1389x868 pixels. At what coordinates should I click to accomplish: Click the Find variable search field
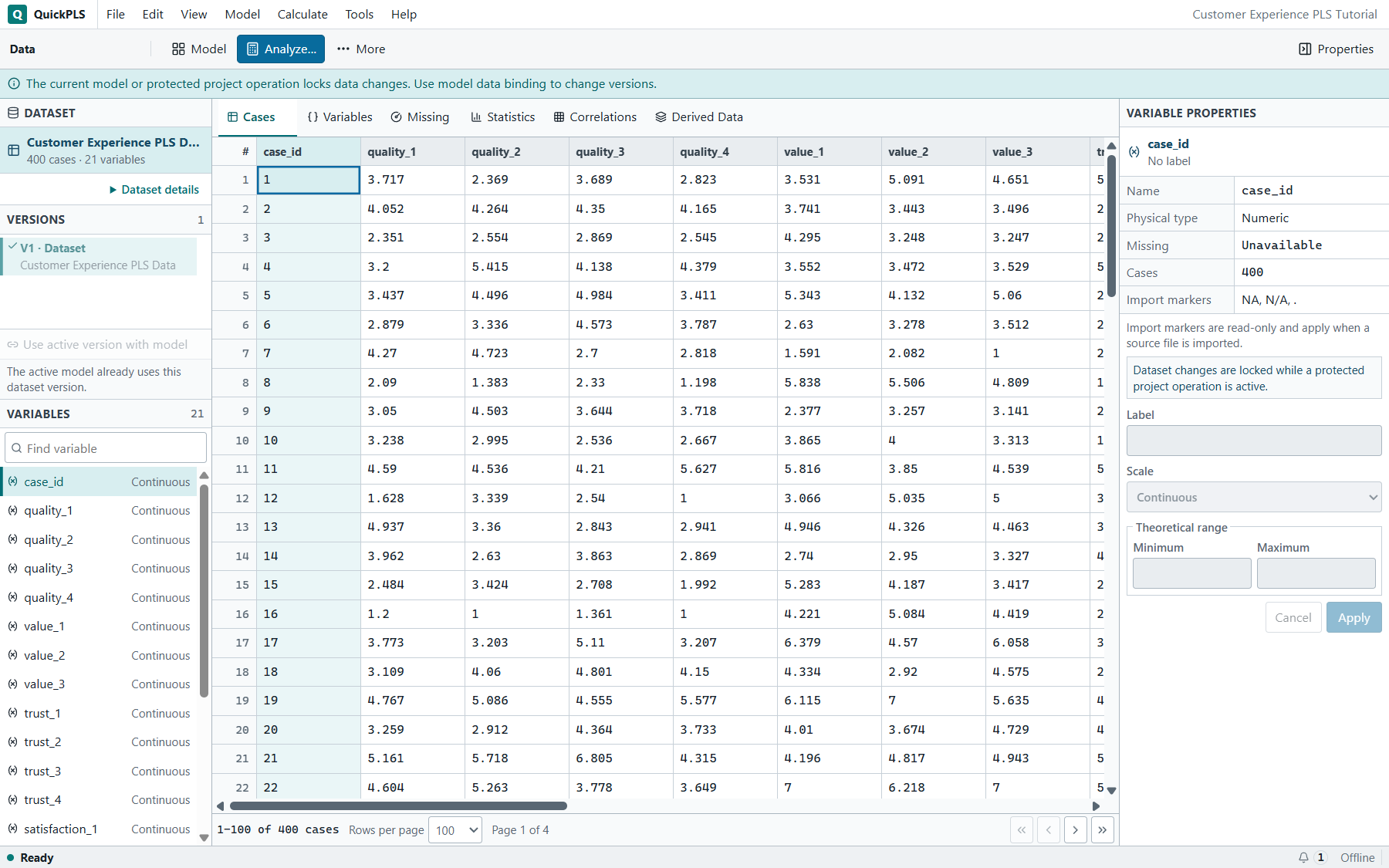point(106,448)
